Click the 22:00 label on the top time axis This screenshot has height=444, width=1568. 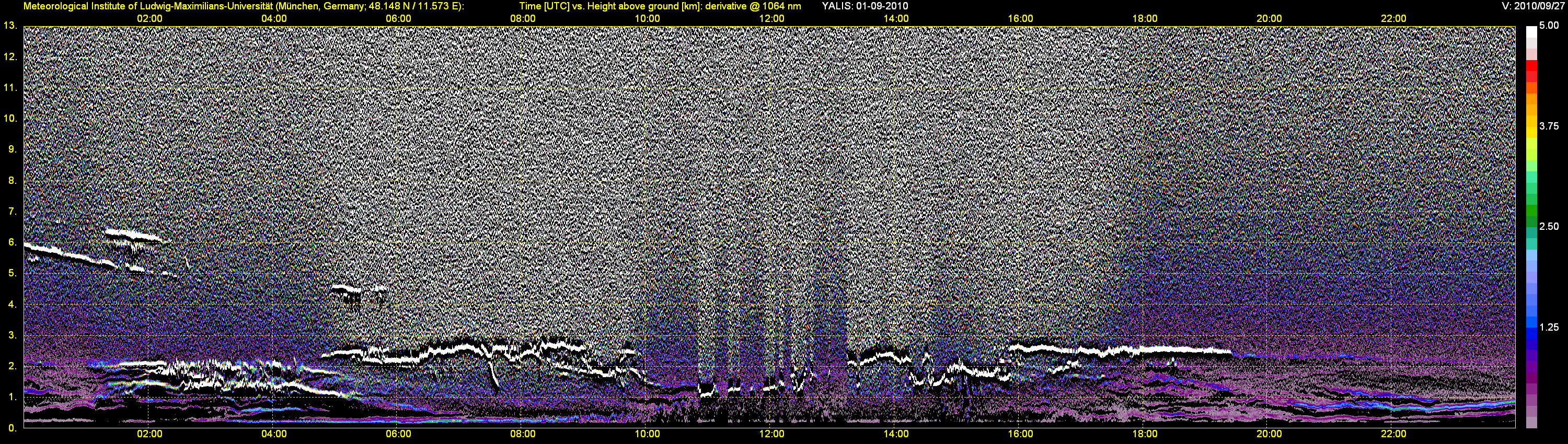[1393, 19]
